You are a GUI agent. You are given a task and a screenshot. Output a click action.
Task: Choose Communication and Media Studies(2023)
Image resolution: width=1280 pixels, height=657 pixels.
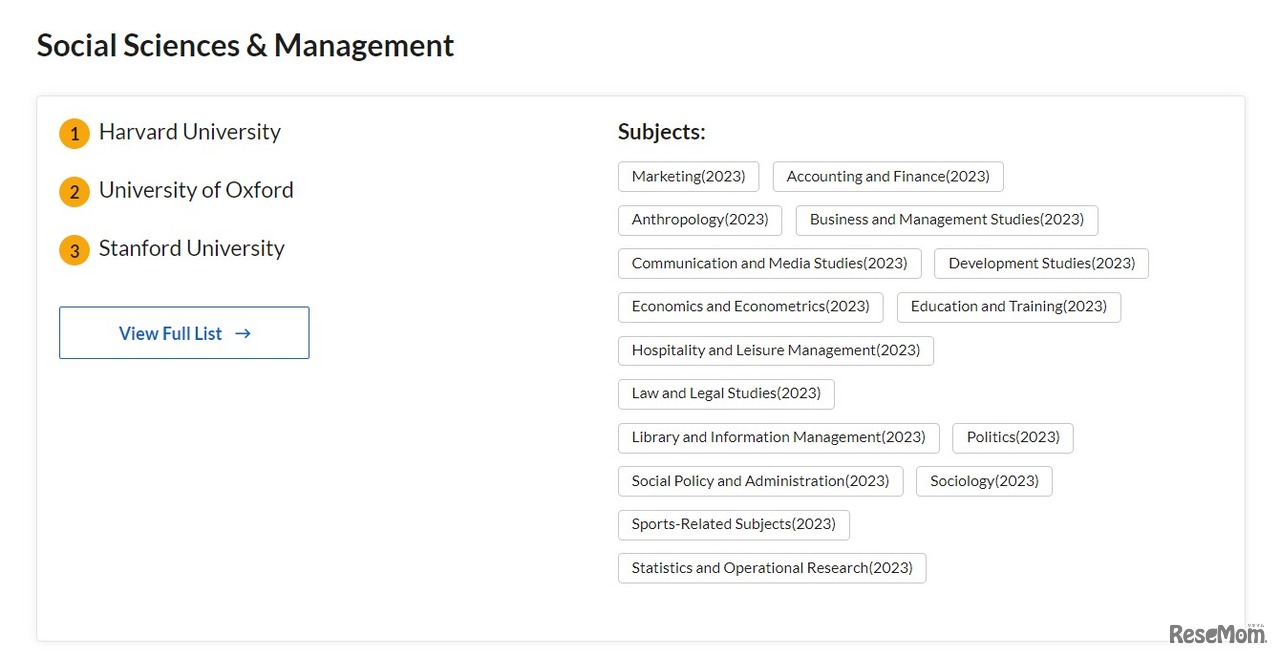(x=769, y=263)
